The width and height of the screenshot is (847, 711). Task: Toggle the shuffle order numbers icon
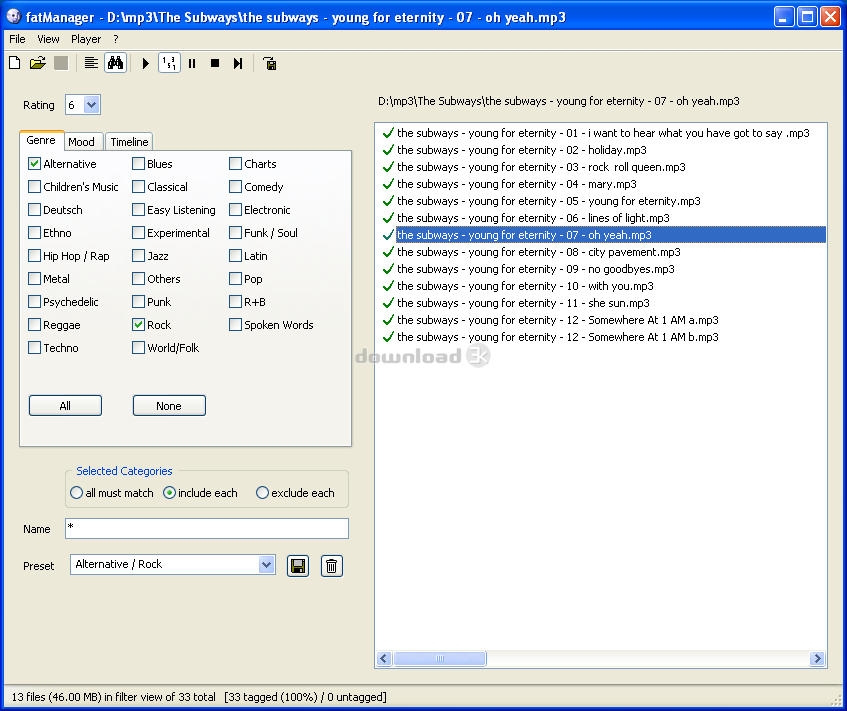169,63
